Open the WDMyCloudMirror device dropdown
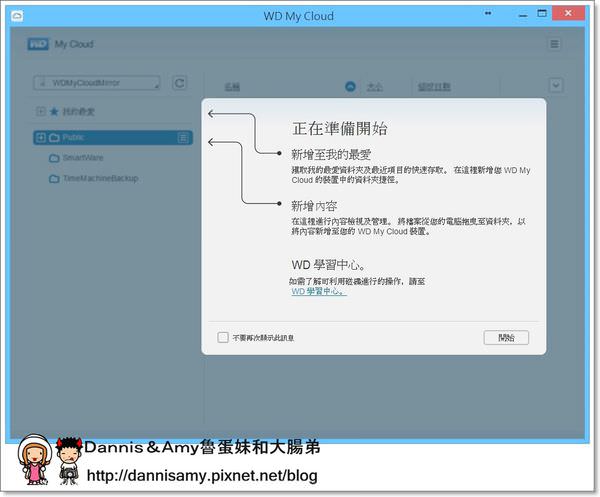 (x=97, y=83)
